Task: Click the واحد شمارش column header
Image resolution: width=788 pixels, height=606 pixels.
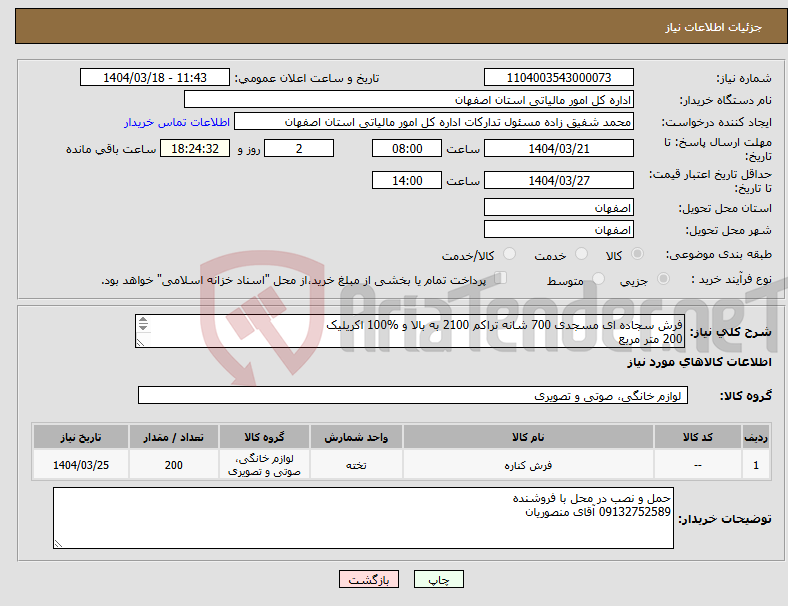Action: [x=356, y=437]
